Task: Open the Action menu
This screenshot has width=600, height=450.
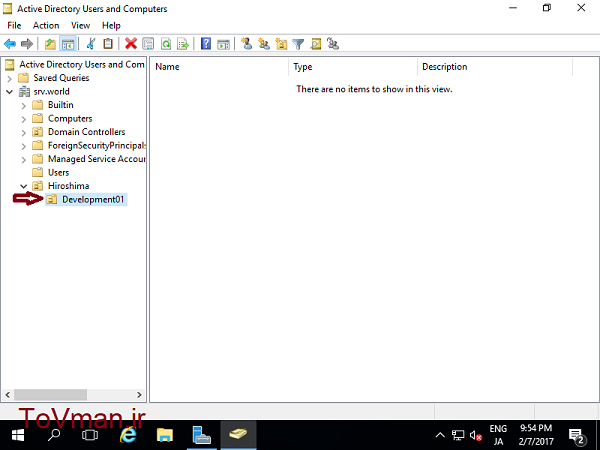Action: 46,26
